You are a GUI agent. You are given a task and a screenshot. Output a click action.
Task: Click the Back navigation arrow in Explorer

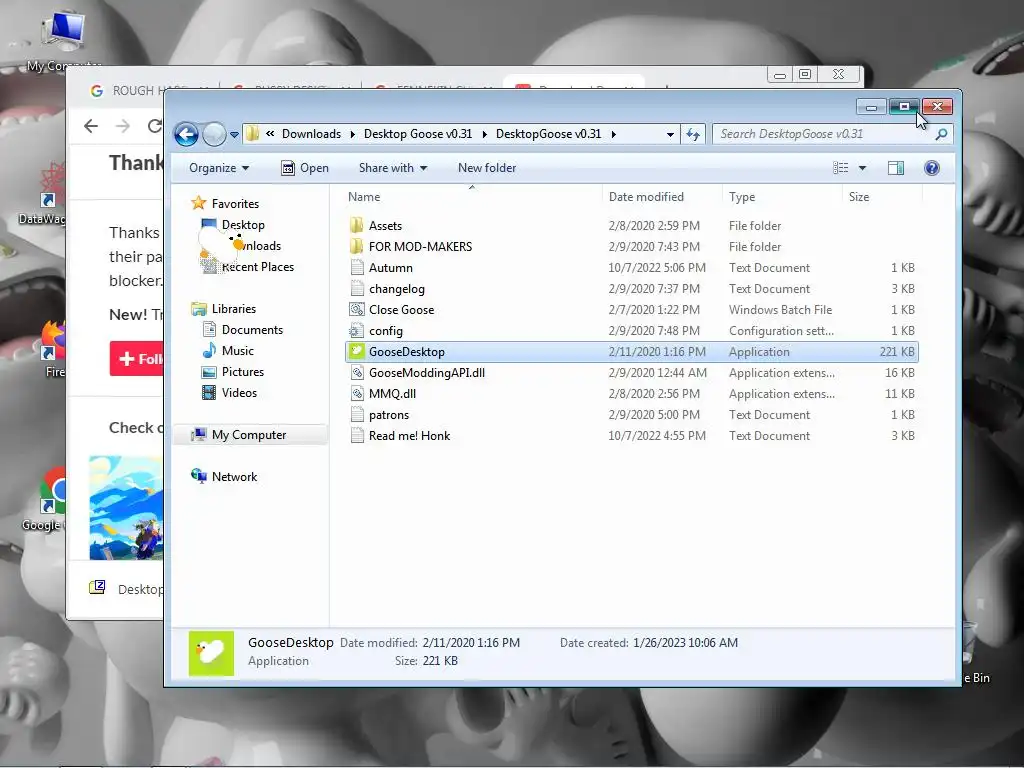coord(186,135)
